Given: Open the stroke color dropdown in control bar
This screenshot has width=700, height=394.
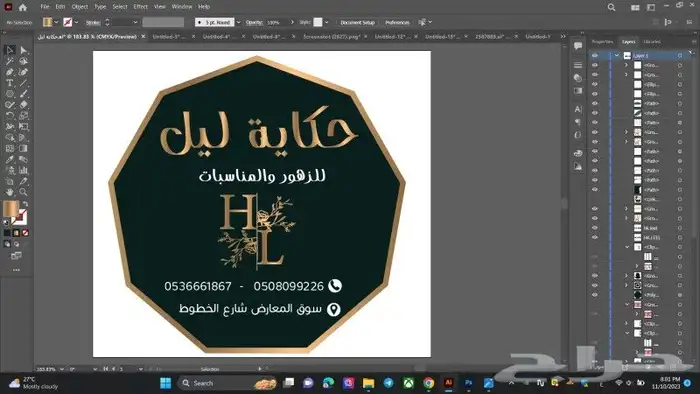Looking at the screenshot, I should 76,22.
